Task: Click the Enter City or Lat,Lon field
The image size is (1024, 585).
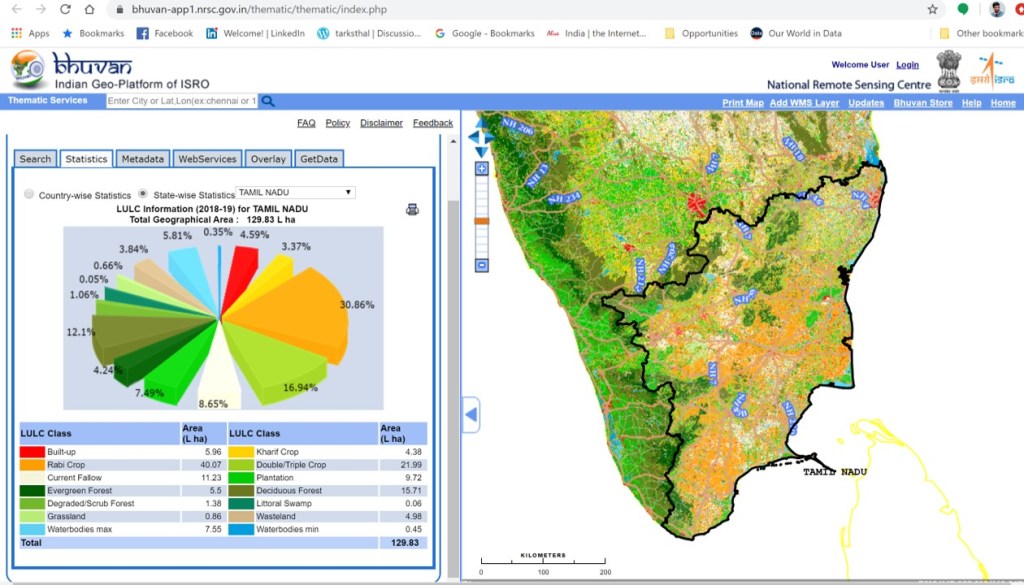Action: click(181, 101)
